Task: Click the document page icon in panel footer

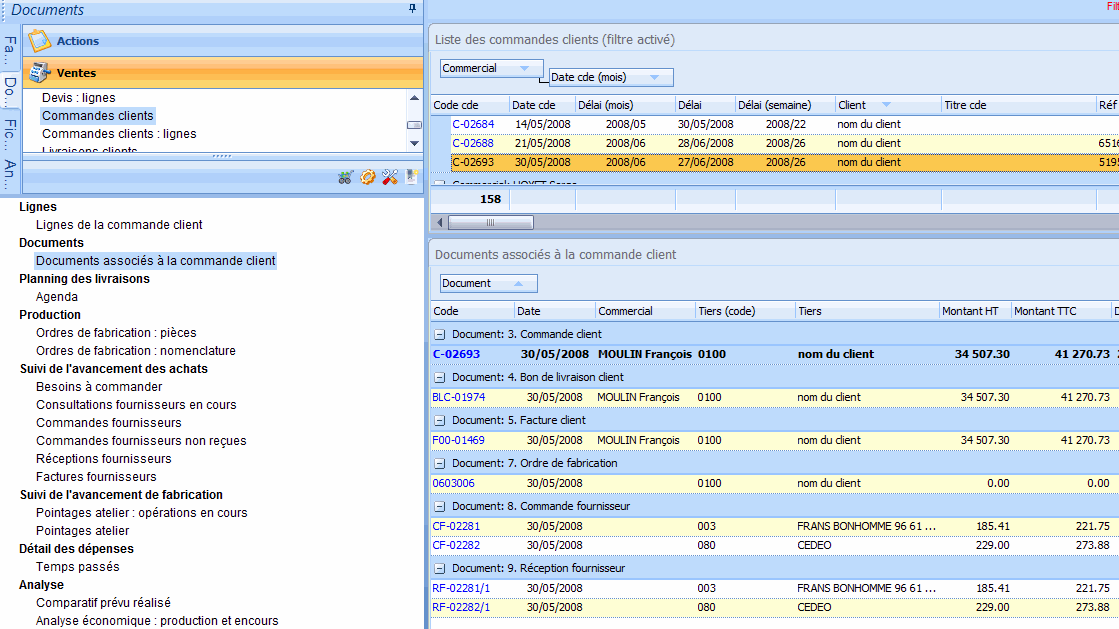Action: 411,177
